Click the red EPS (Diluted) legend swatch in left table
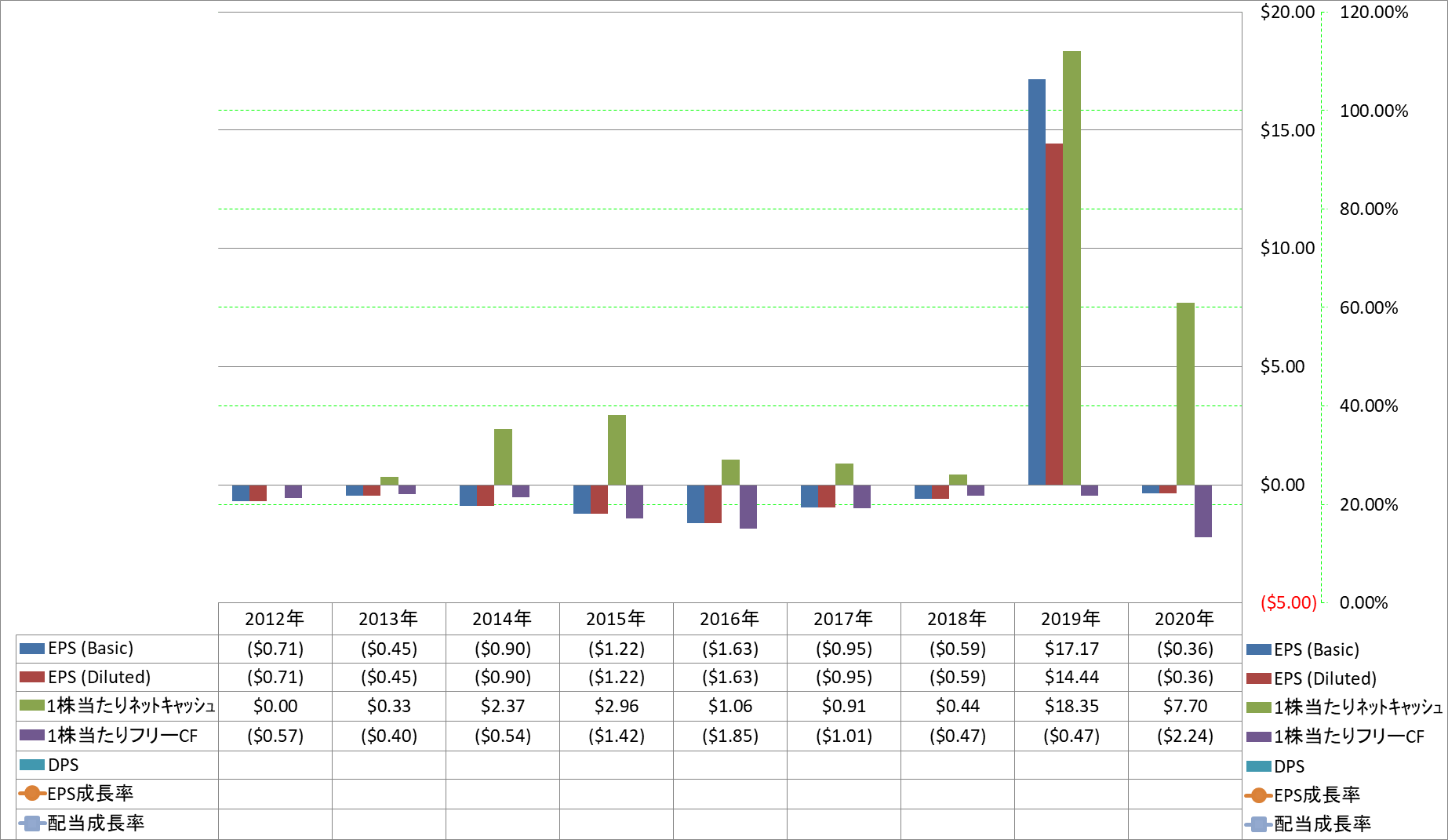The width and height of the screenshot is (1448, 840). pyautogui.click(x=32, y=677)
